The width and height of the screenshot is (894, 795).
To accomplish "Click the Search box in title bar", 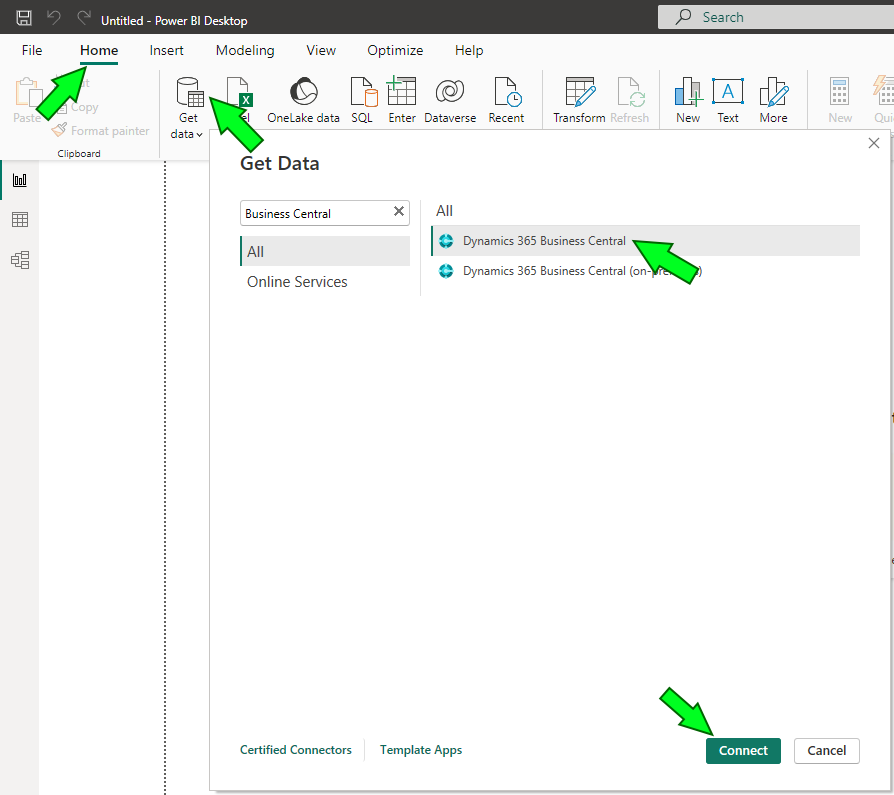I will tap(776, 17).
